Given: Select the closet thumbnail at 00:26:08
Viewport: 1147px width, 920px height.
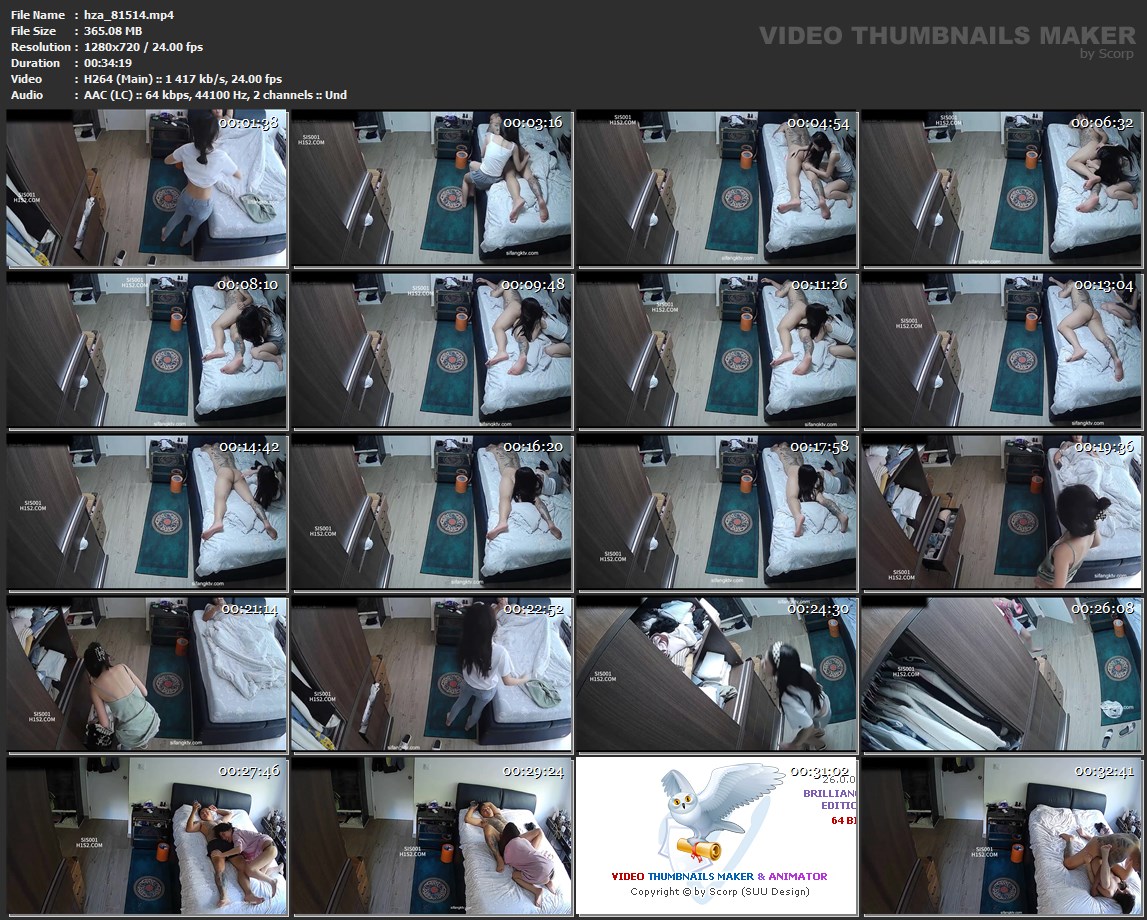Looking at the screenshot, I should point(1002,675).
